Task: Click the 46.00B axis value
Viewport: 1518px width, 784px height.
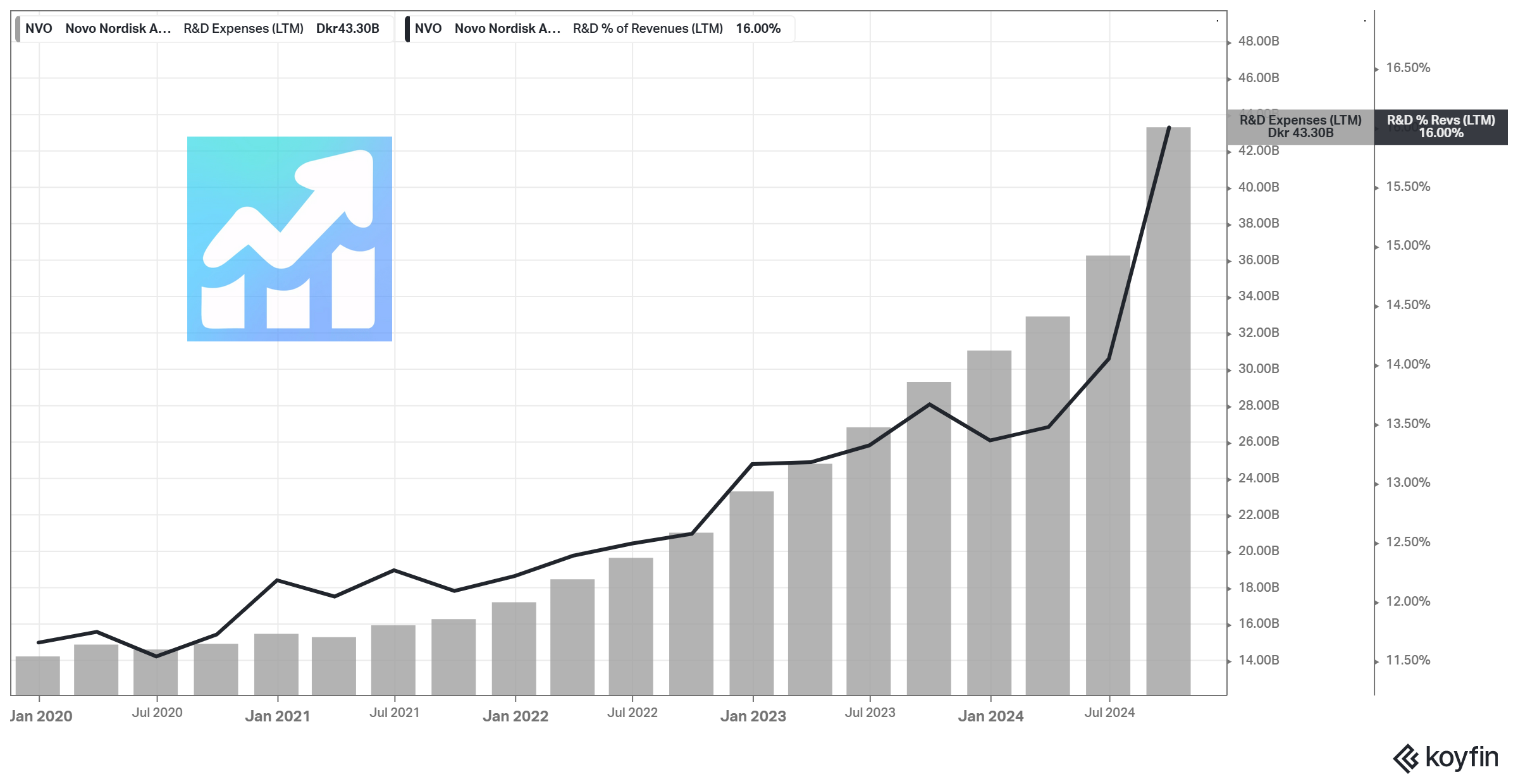Action: (1259, 78)
